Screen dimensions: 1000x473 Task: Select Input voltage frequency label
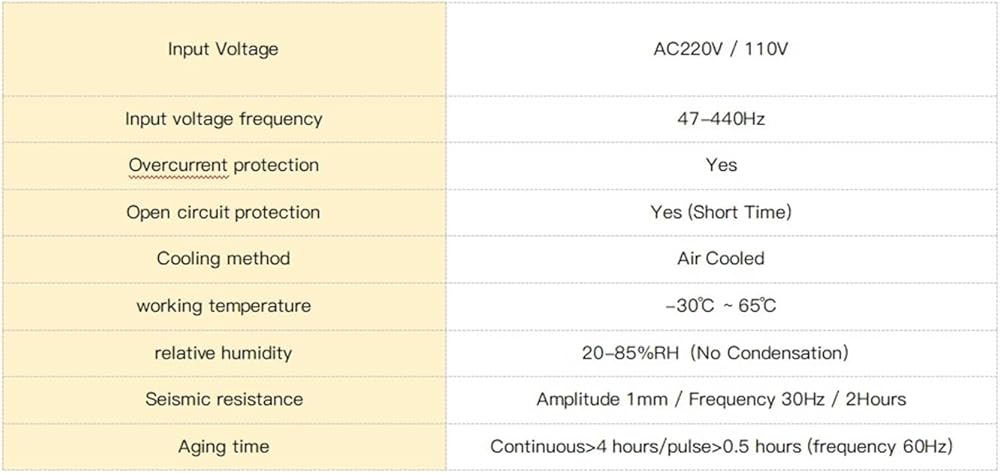(x=223, y=119)
